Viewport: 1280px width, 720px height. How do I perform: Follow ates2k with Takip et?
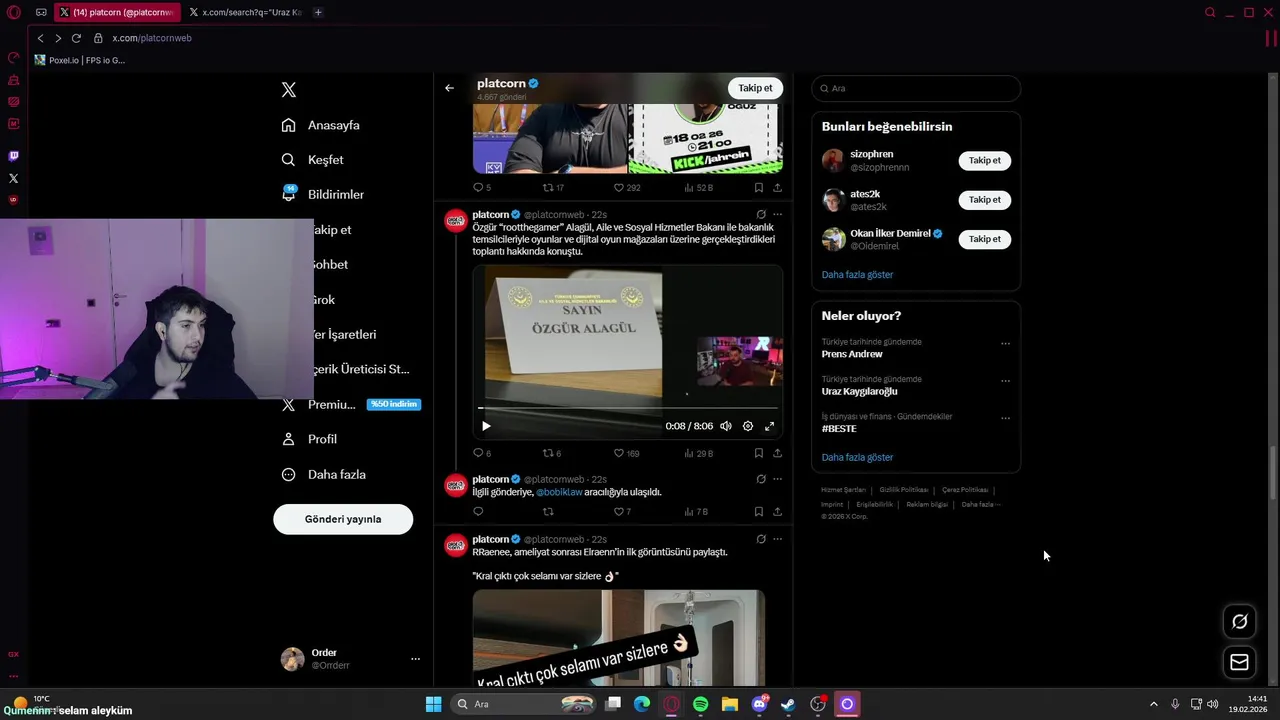point(985,199)
